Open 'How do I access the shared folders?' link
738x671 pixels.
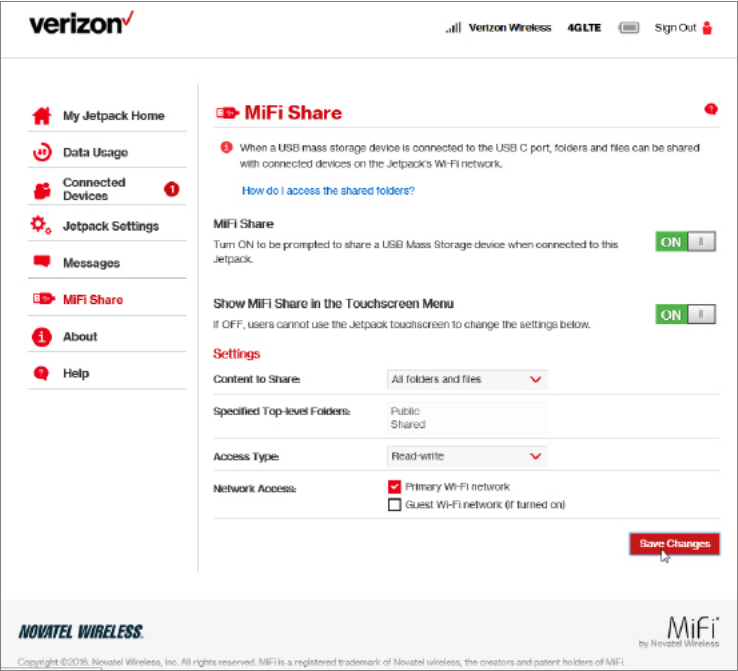click(328, 191)
